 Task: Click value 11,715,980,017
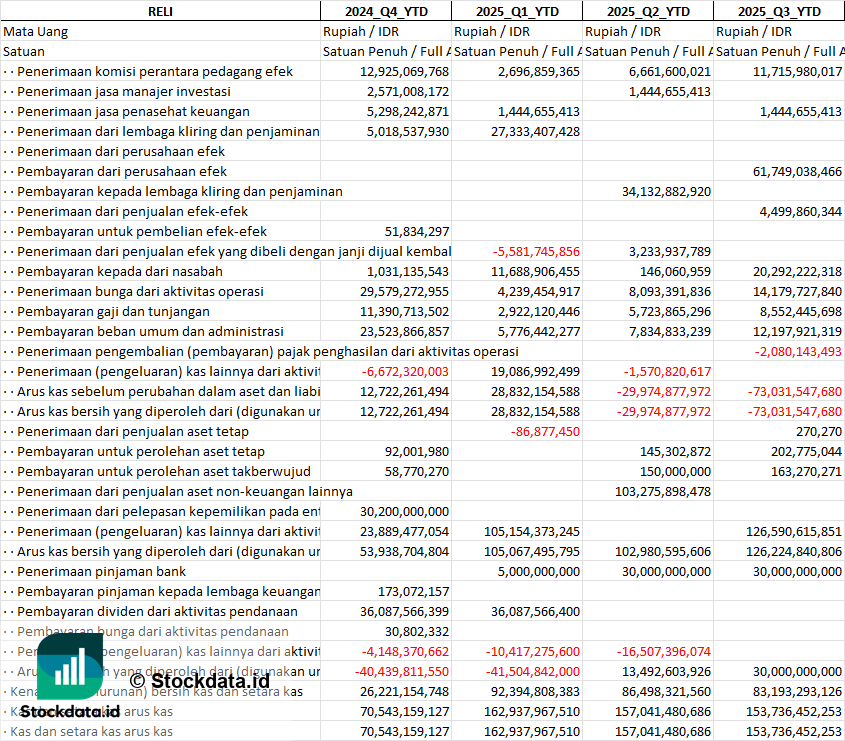click(x=797, y=72)
